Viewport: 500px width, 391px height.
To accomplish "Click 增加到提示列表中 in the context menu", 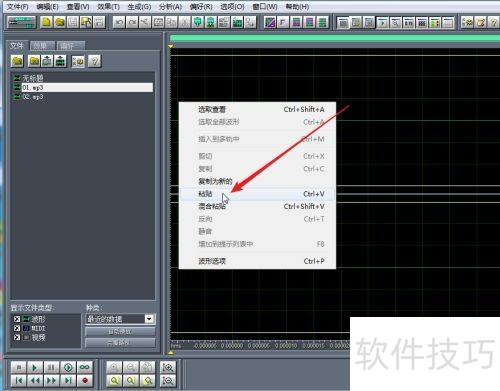I will (x=257, y=244).
